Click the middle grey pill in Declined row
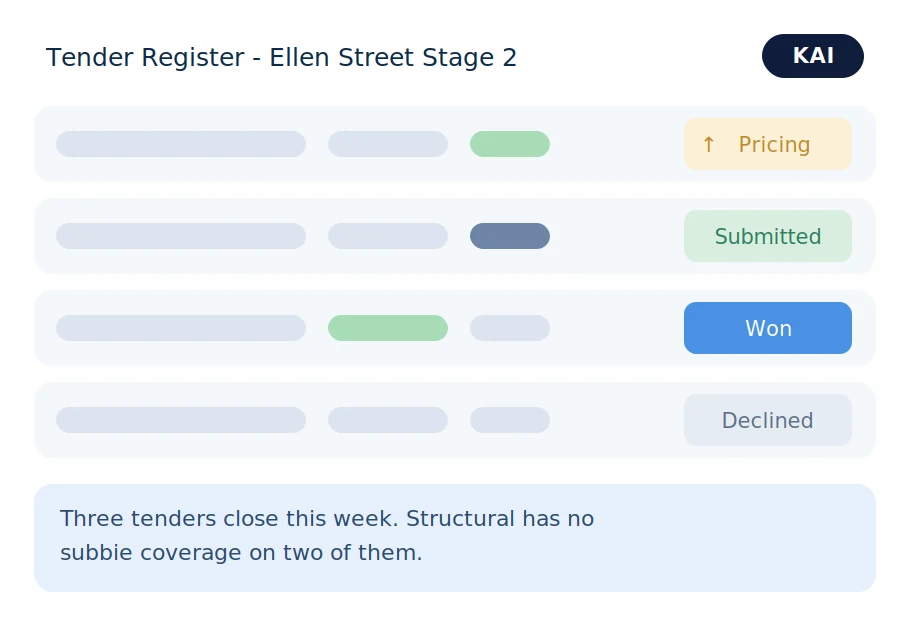This screenshot has width=910, height=634. tap(388, 420)
